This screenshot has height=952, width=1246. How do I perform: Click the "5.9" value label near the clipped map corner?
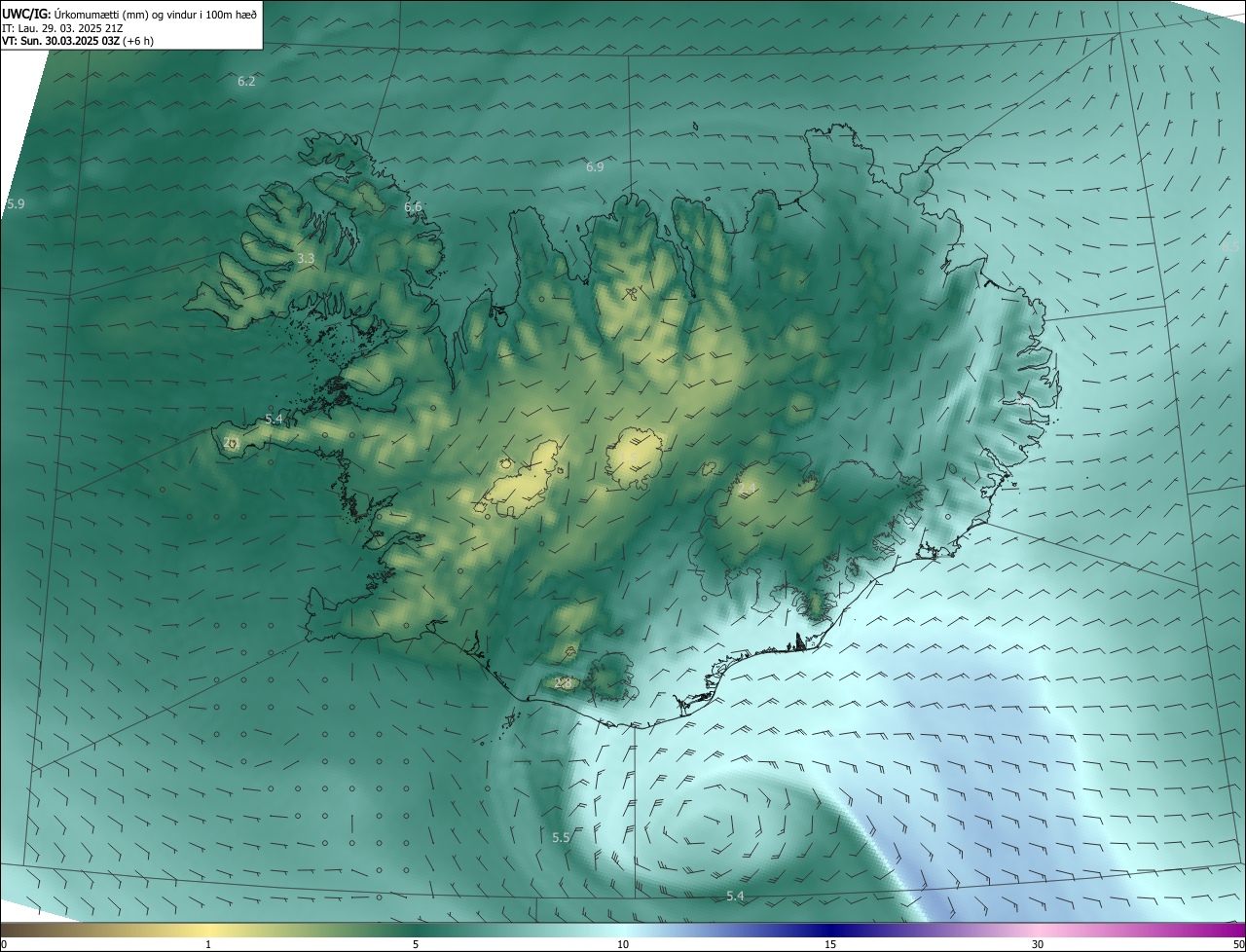[x=16, y=203]
